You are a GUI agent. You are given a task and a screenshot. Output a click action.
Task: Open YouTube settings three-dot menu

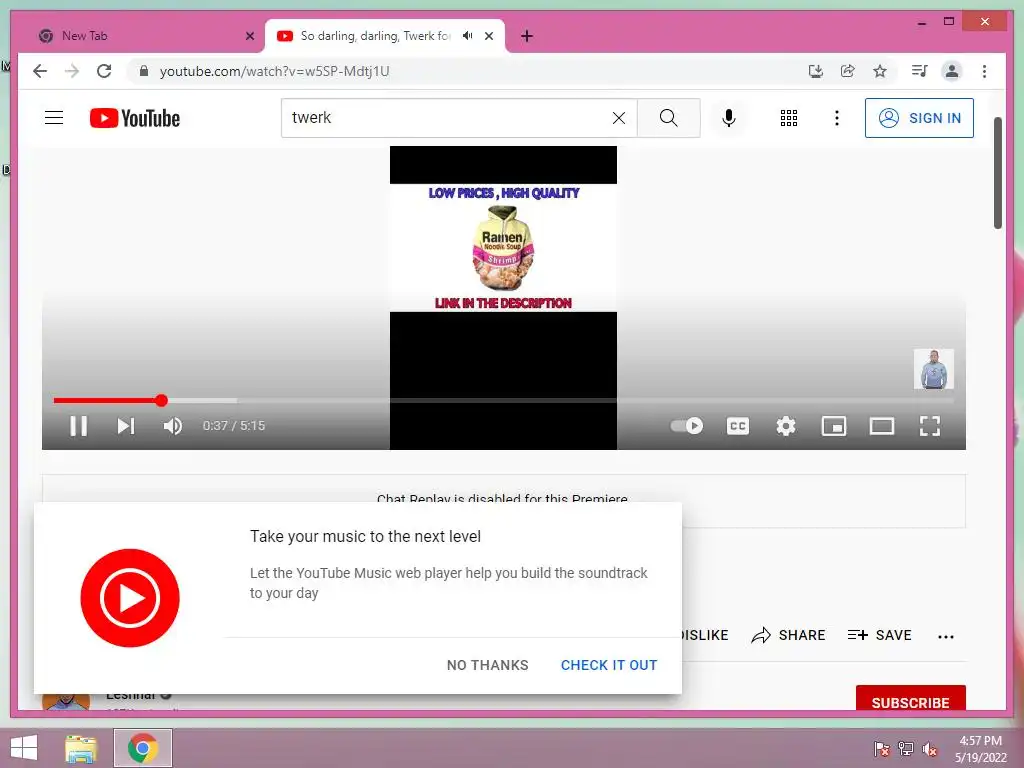coord(837,118)
